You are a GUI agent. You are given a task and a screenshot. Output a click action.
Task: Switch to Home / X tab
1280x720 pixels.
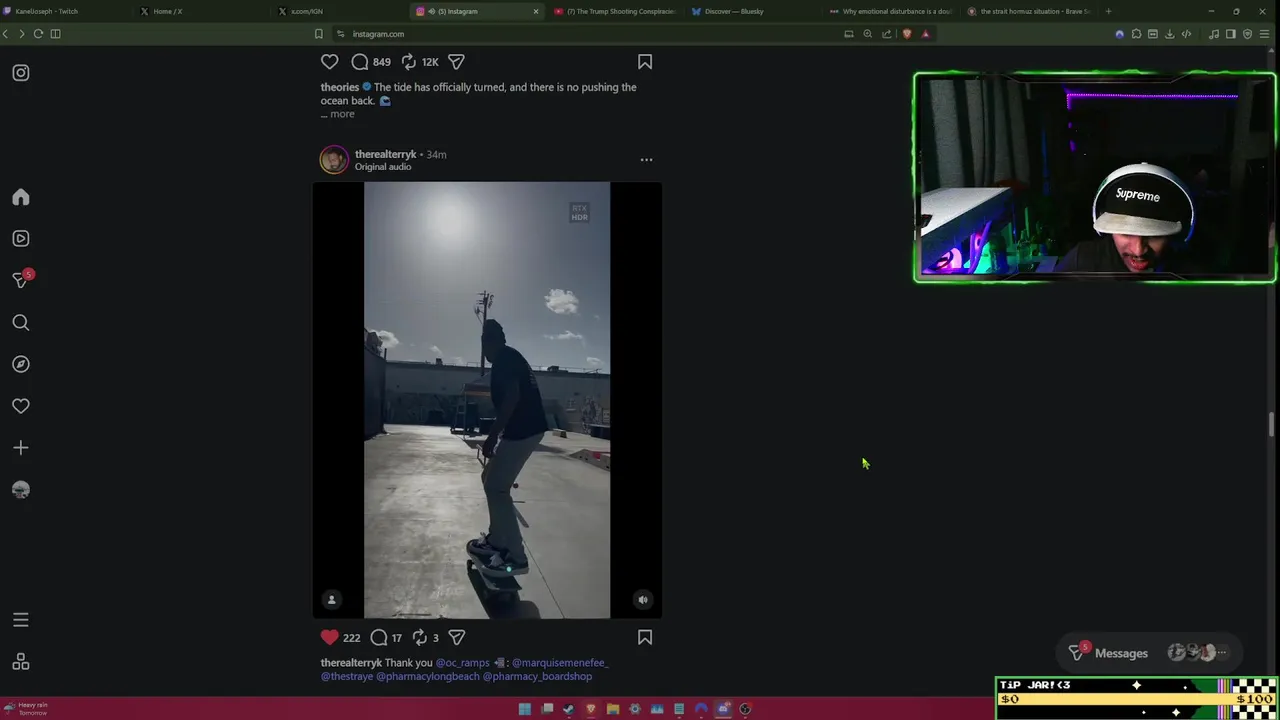tap(200, 11)
